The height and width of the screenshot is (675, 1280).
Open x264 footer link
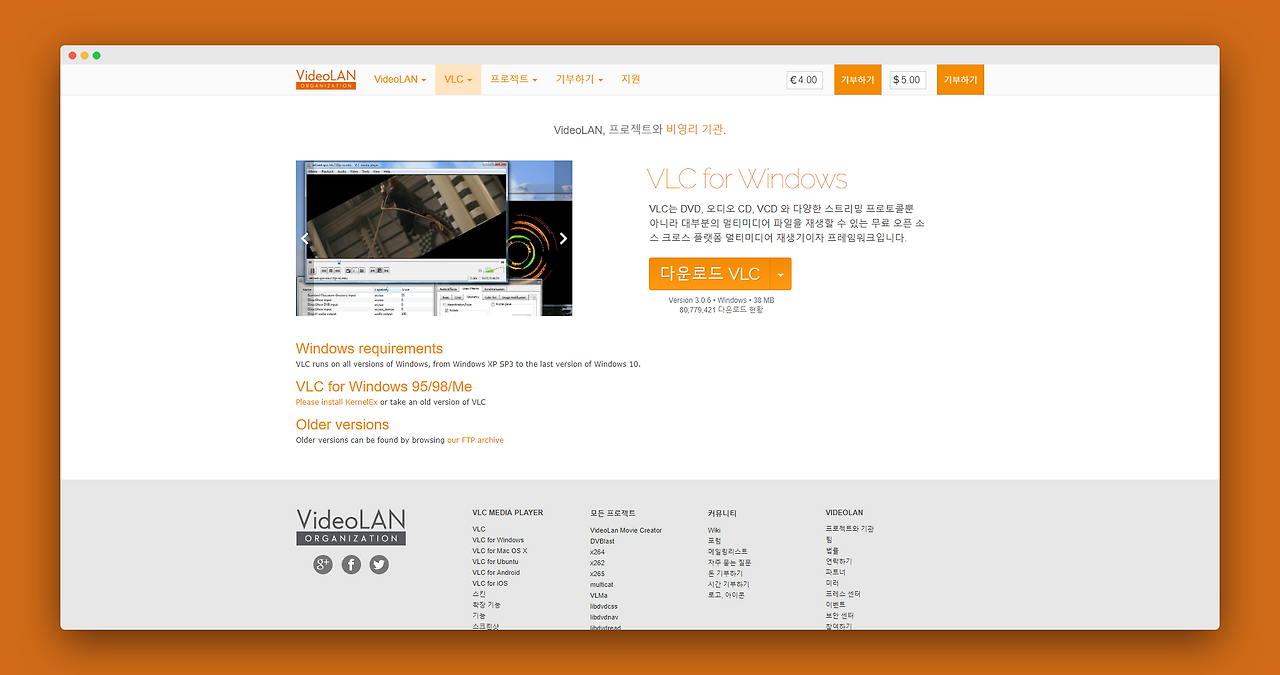coord(597,552)
